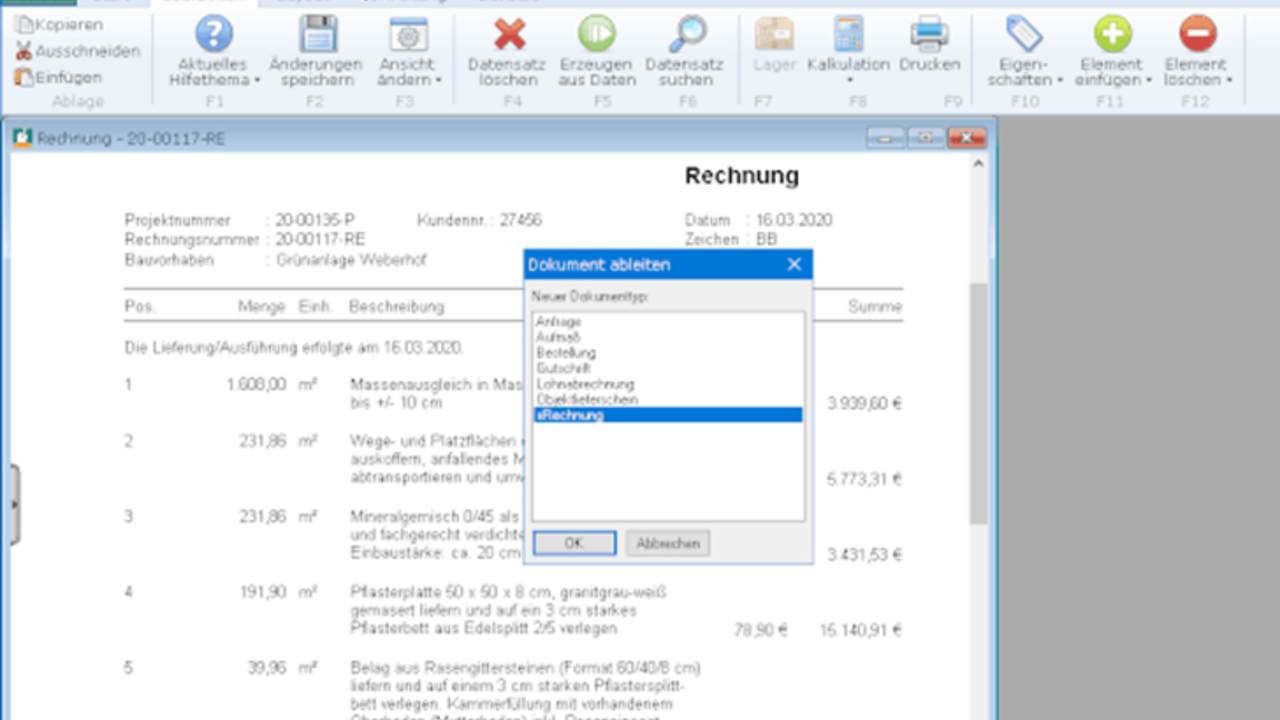The height and width of the screenshot is (720, 1280).
Task: Open the Aktuelles Hilfethema help icon
Action: [213, 34]
